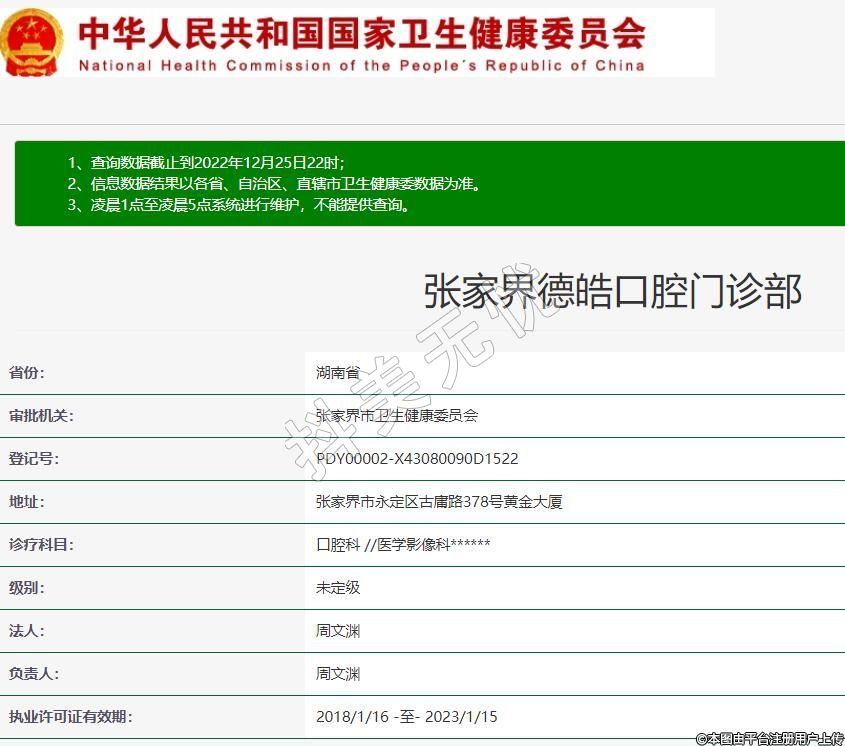Screen dimensions: 845x746
Task: Click the license validity dates 2018/1/16 -至- 2023/1/15
Action: pyautogui.click(x=406, y=717)
